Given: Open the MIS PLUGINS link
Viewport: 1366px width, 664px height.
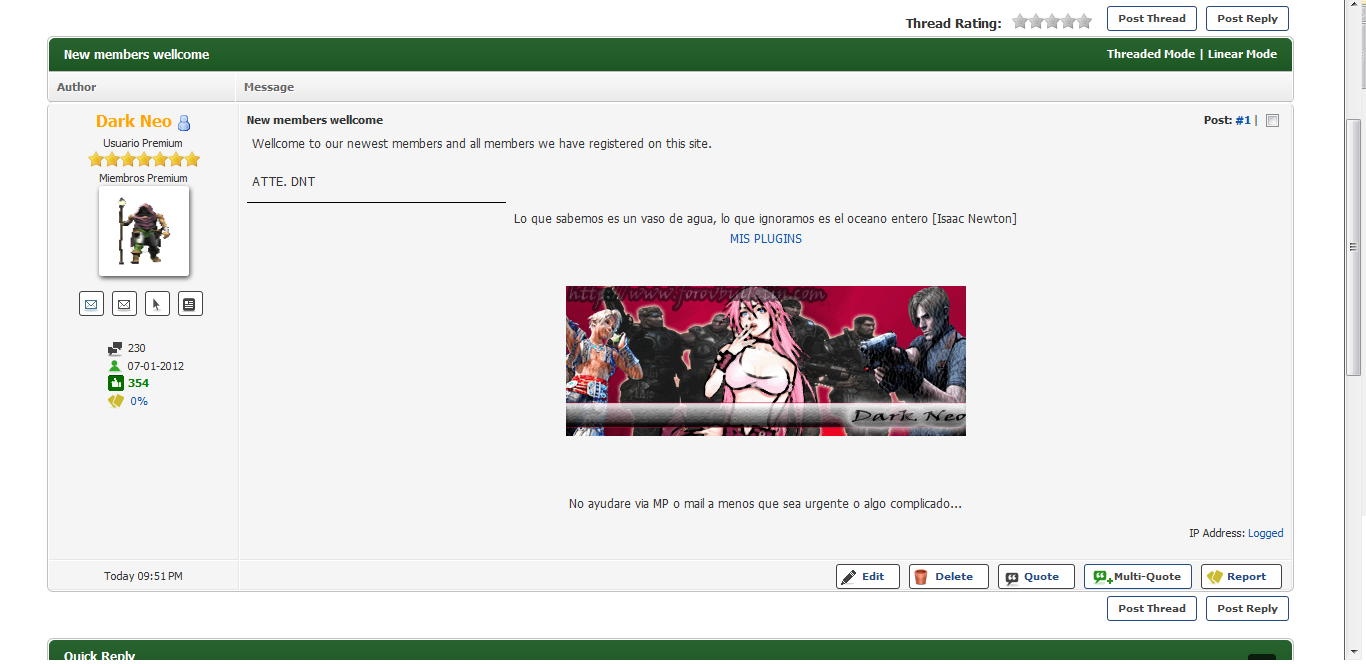Looking at the screenshot, I should click(x=765, y=239).
